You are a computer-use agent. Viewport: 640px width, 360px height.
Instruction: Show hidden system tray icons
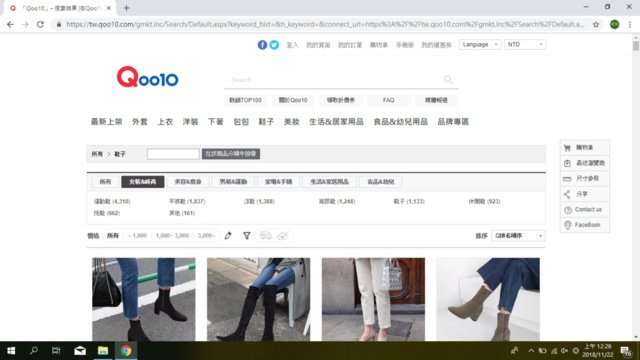pos(531,351)
